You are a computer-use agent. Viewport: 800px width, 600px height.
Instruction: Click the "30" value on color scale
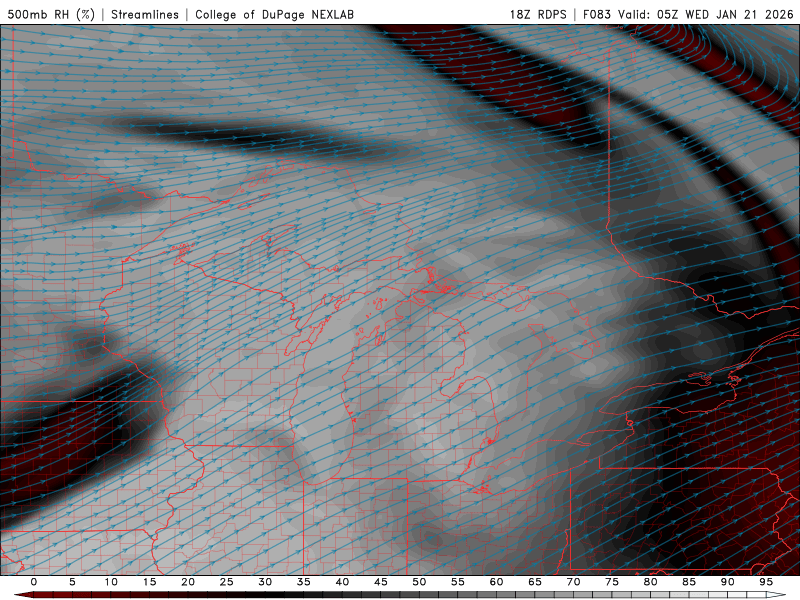point(265,582)
